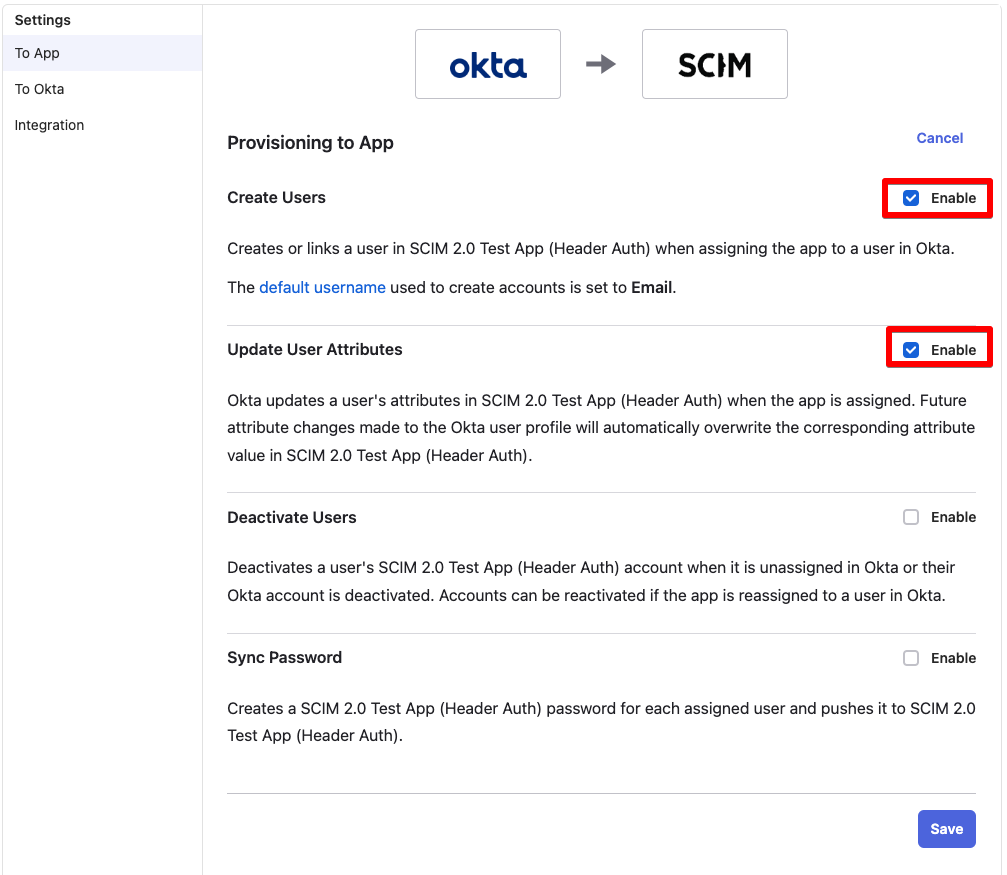Open the Integration settings tab
The width and height of the screenshot is (1007, 875).
(x=49, y=125)
